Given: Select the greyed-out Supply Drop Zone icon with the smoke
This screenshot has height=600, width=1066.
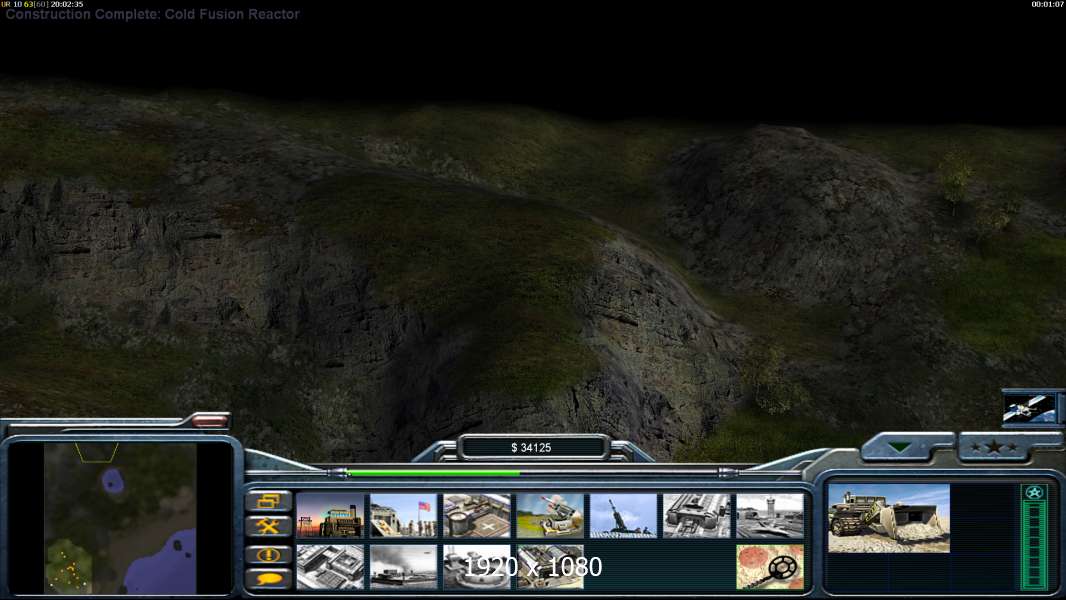Looking at the screenshot, I should [404, 567].
